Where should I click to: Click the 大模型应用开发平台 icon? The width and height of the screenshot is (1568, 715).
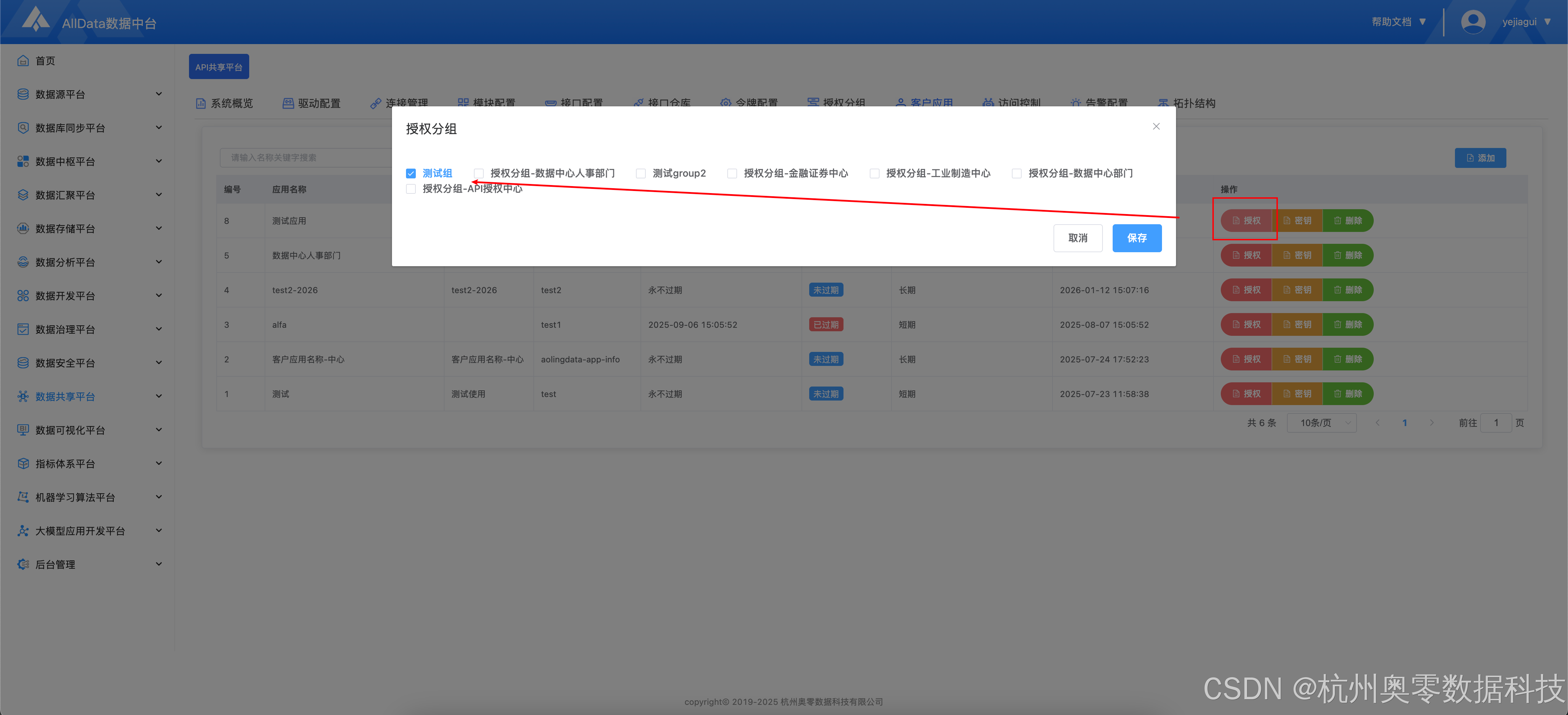pos(23,531)
